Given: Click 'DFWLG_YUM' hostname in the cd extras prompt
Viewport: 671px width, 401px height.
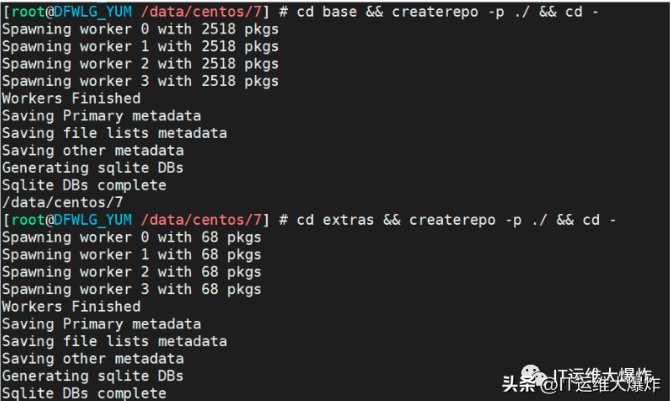Looking at the screenshot, I should pos(92,219).
